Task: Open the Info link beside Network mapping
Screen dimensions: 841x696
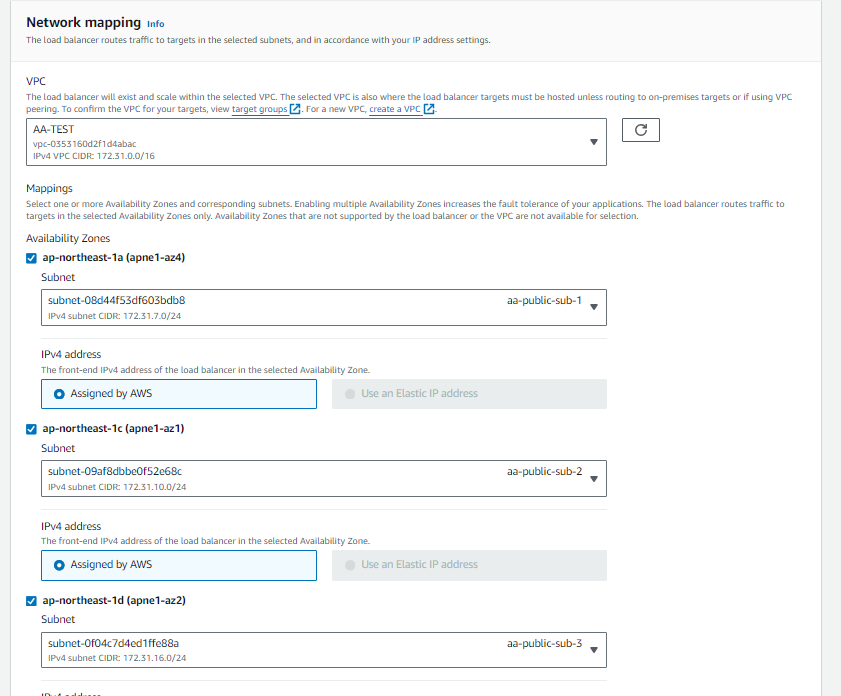Action: tap(155, 23)
